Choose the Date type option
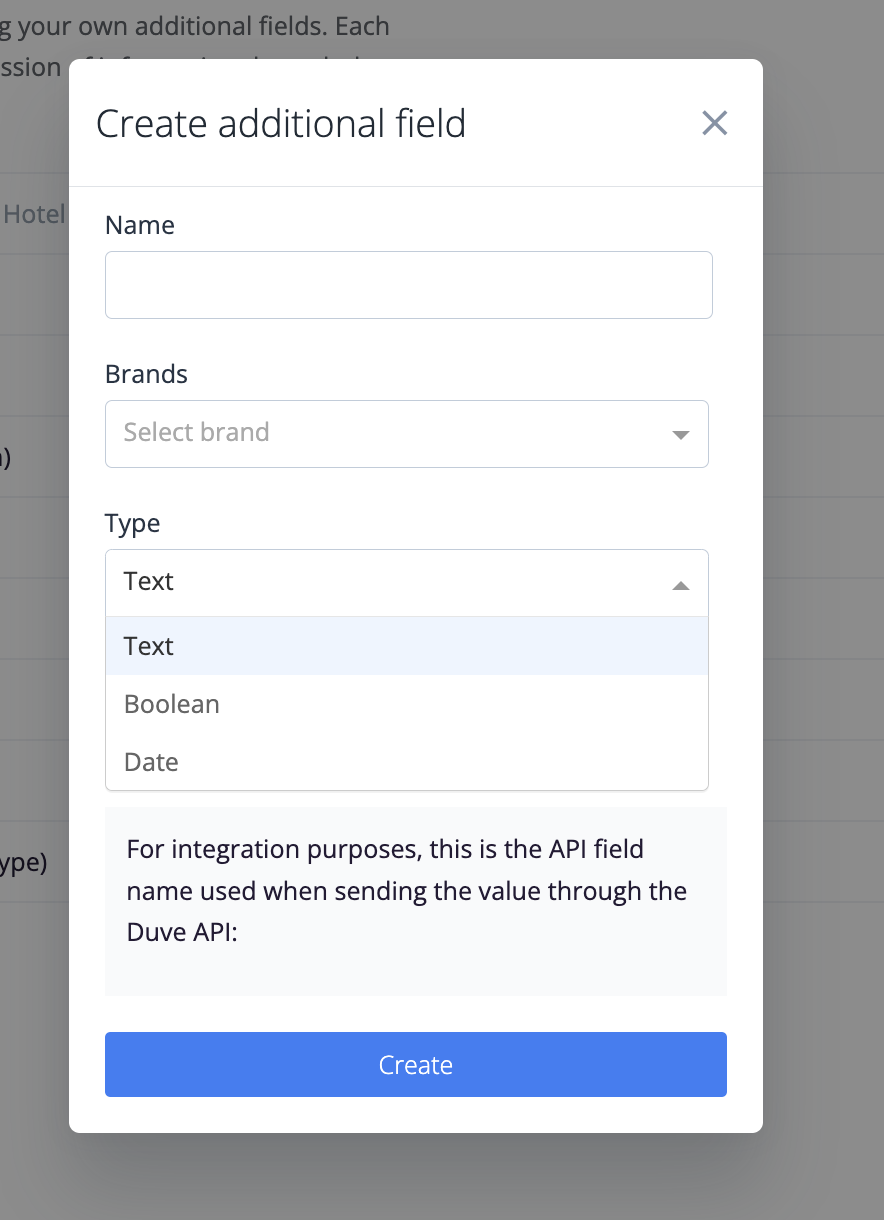Viewport: 884px width, 1220px height. (x=407, y=762)
